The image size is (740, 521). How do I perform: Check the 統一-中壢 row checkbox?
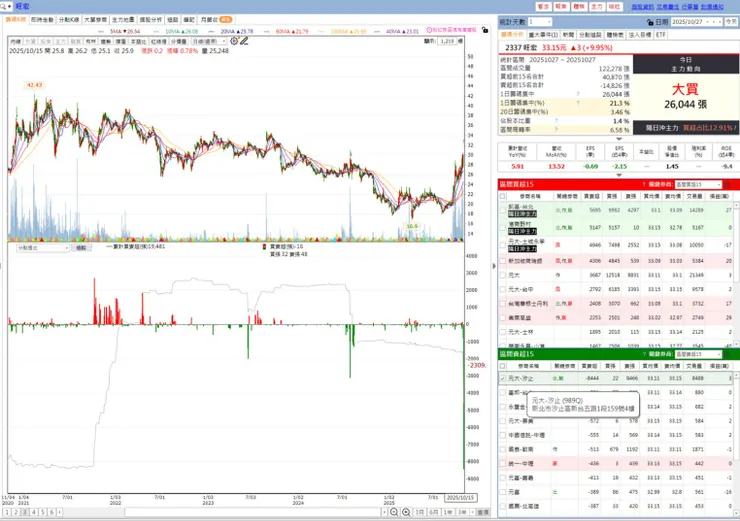point(503,463)
